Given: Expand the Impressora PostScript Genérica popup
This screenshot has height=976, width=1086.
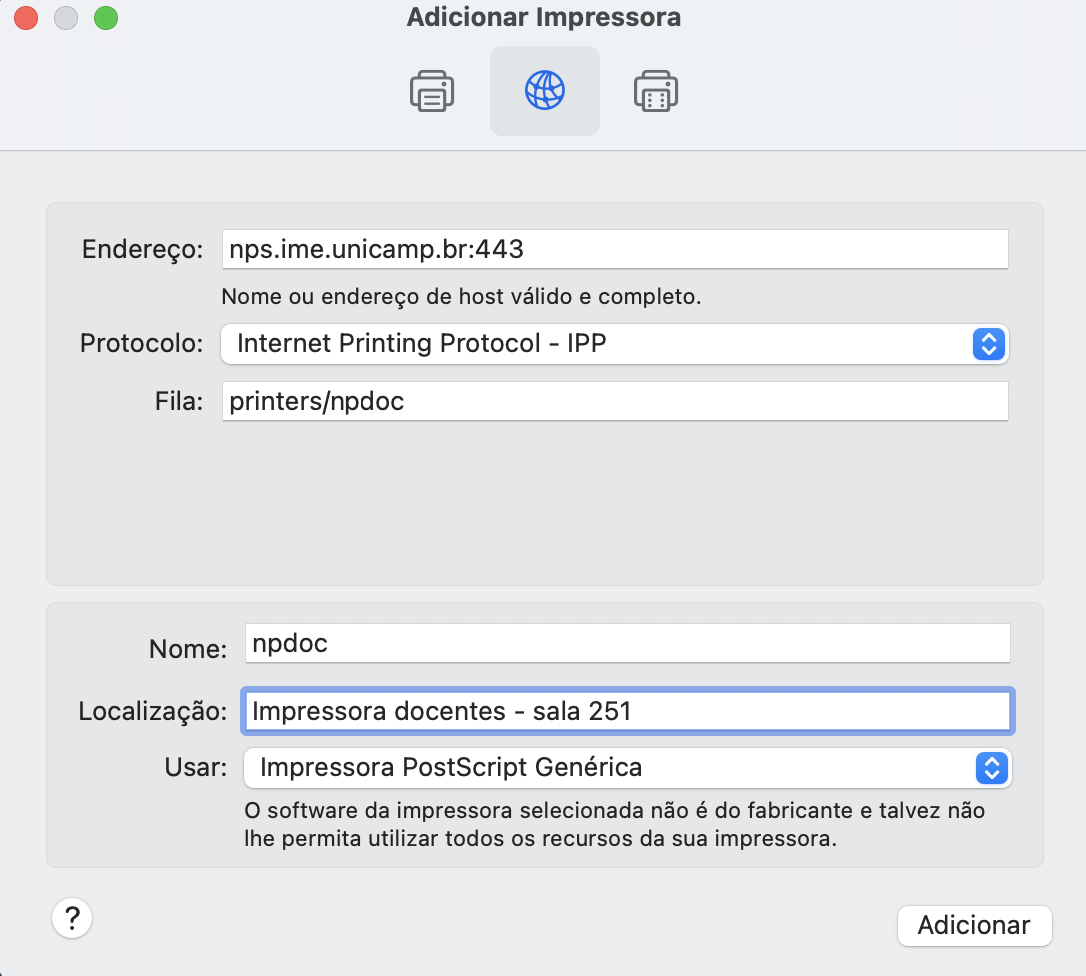Looking at the screenshot, I should point(627,768).
